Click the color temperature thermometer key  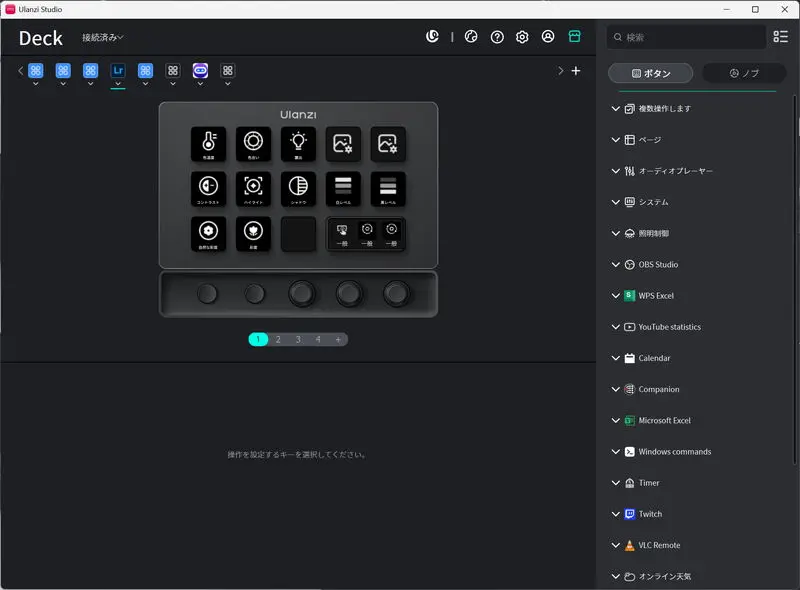[x=208, y=143]
